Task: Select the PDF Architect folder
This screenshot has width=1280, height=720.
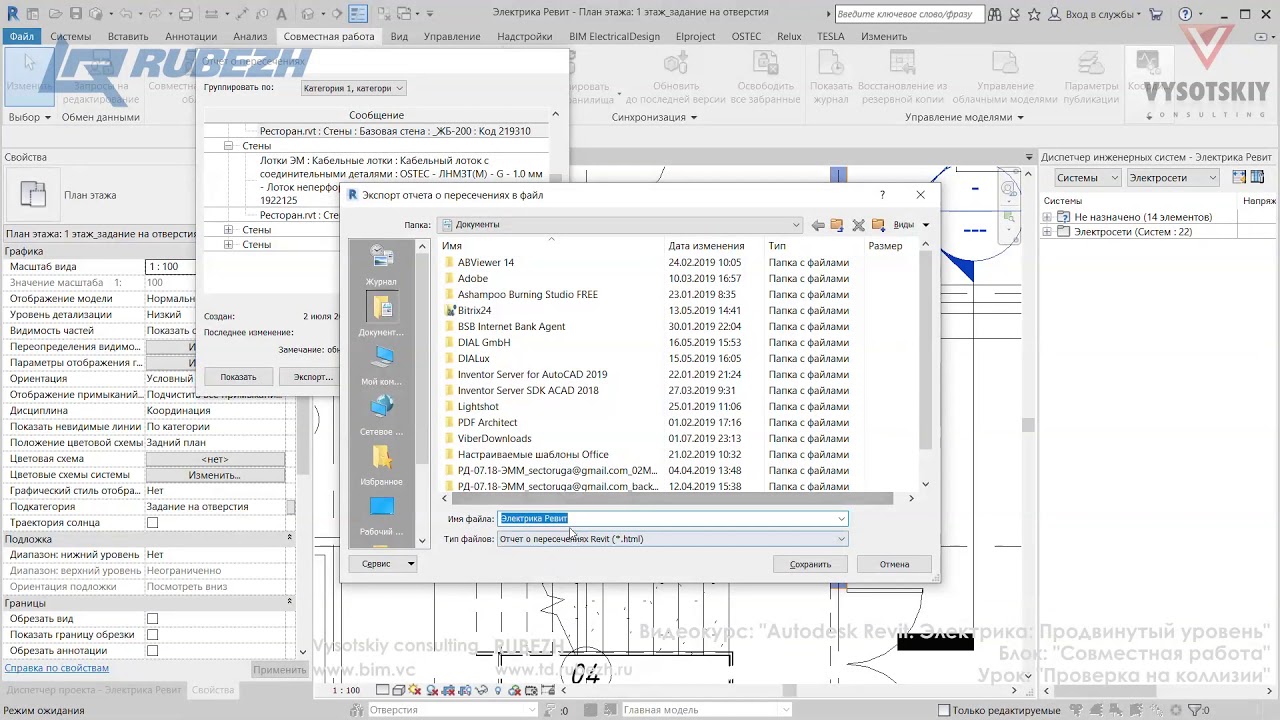Action: click(487, 423)
